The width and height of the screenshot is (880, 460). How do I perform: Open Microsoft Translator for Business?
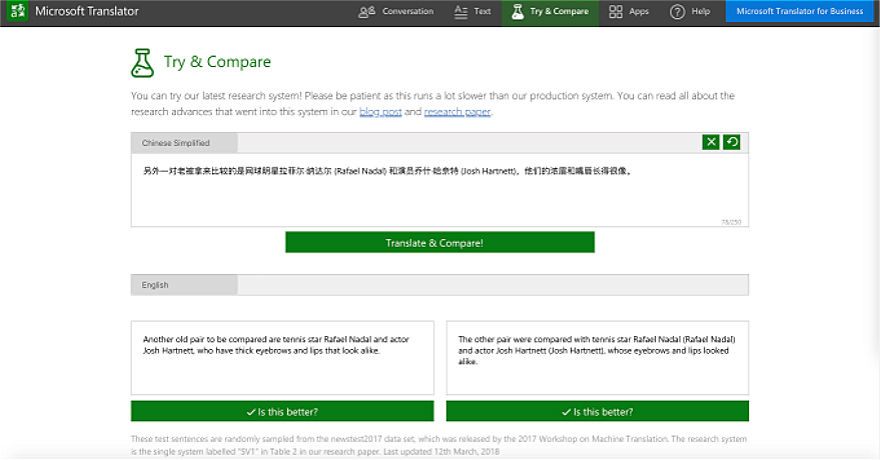[800, 11]
